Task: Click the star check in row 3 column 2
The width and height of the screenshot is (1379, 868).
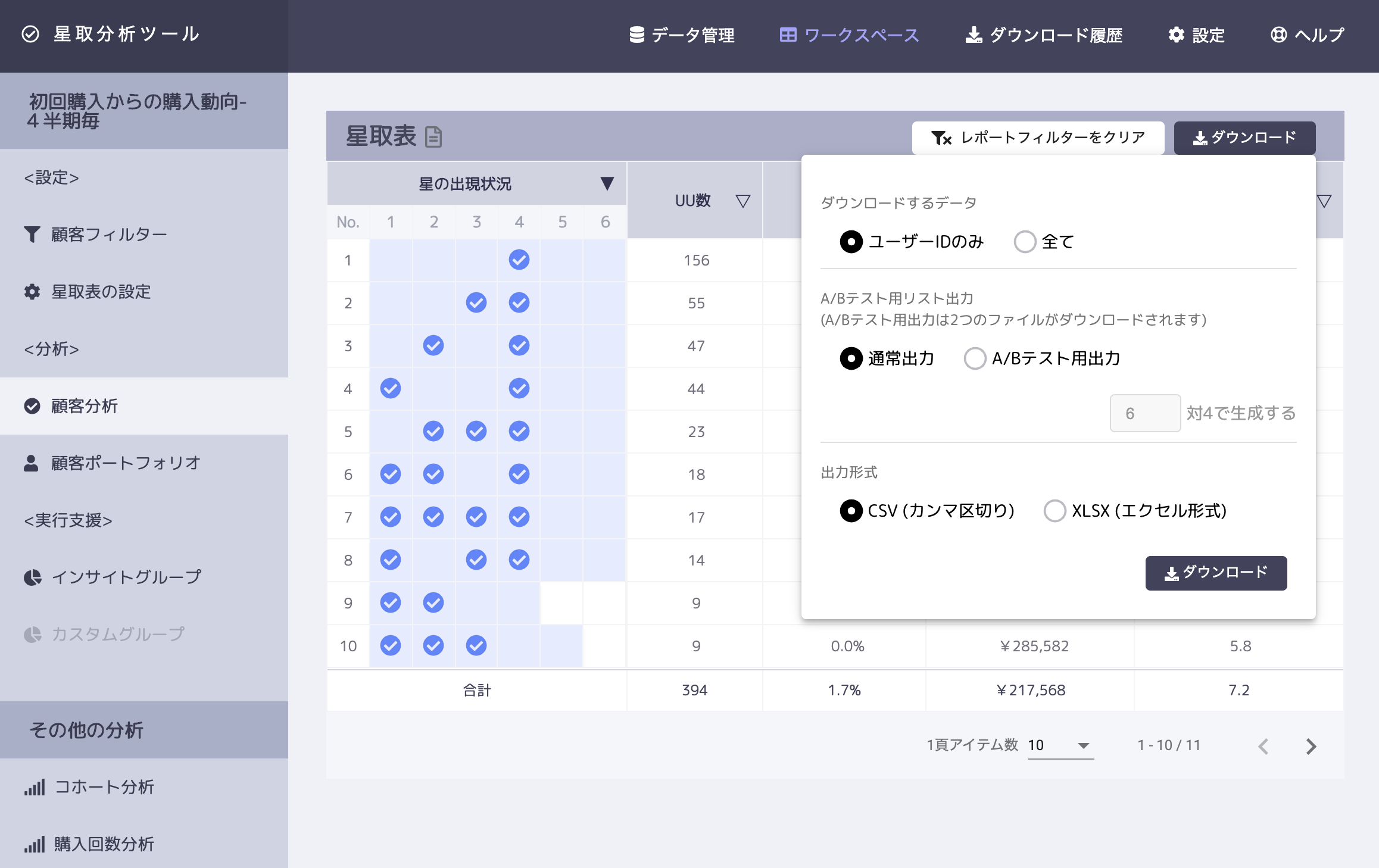Action: (433, 346)
